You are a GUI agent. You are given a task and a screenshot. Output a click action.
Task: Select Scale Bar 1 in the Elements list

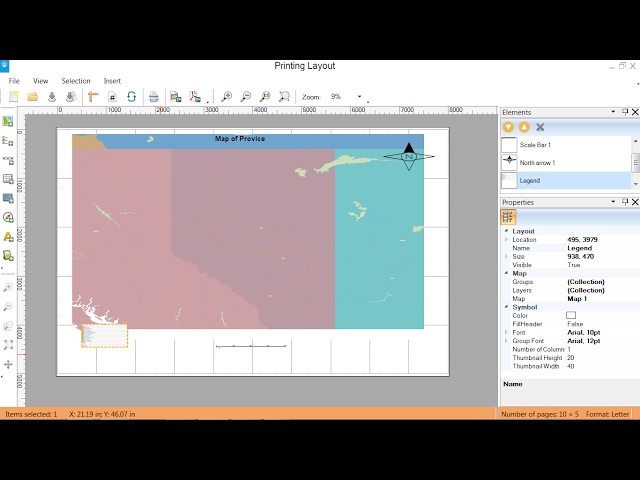[x=566, y=145]
